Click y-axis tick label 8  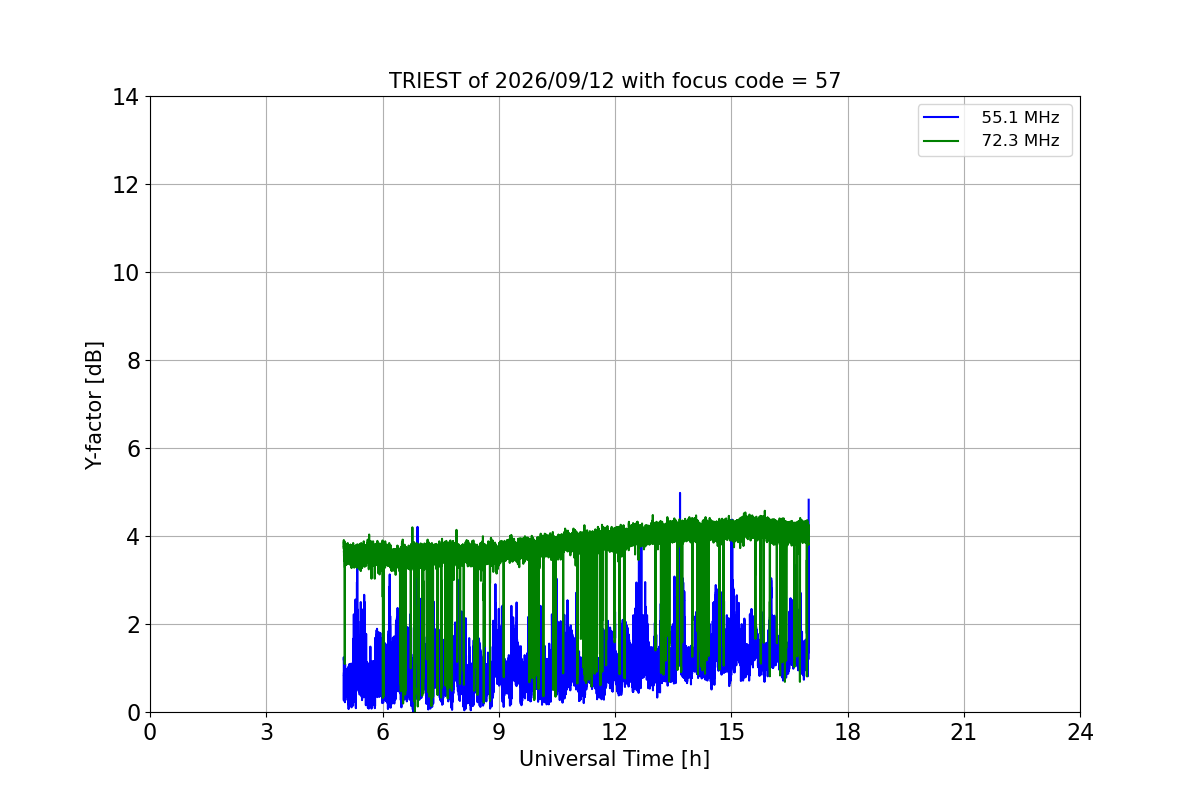coord(132,361)
